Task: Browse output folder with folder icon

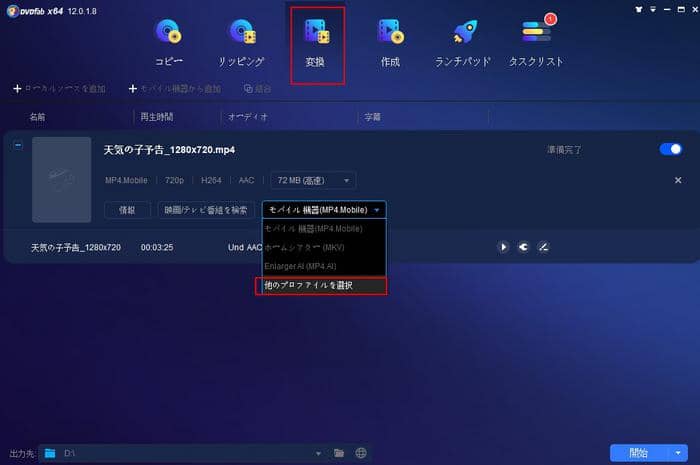Action: pos(339,453)
